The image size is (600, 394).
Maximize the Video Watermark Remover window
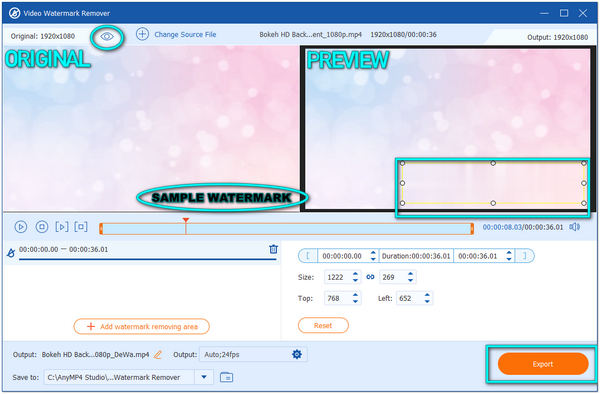point(564,13)
